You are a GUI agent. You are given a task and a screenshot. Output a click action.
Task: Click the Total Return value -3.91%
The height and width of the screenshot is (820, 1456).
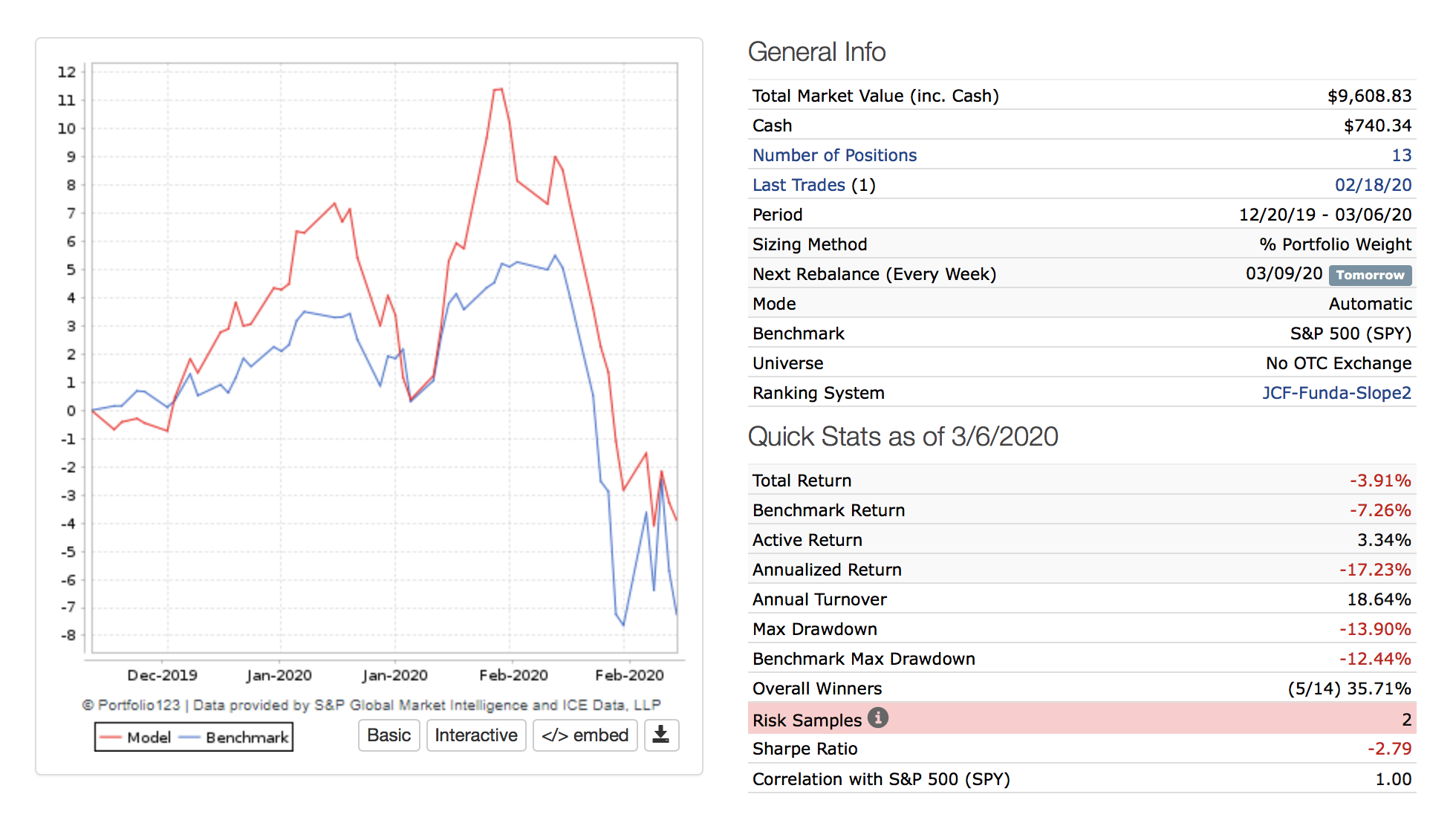tap(1380, 481)
